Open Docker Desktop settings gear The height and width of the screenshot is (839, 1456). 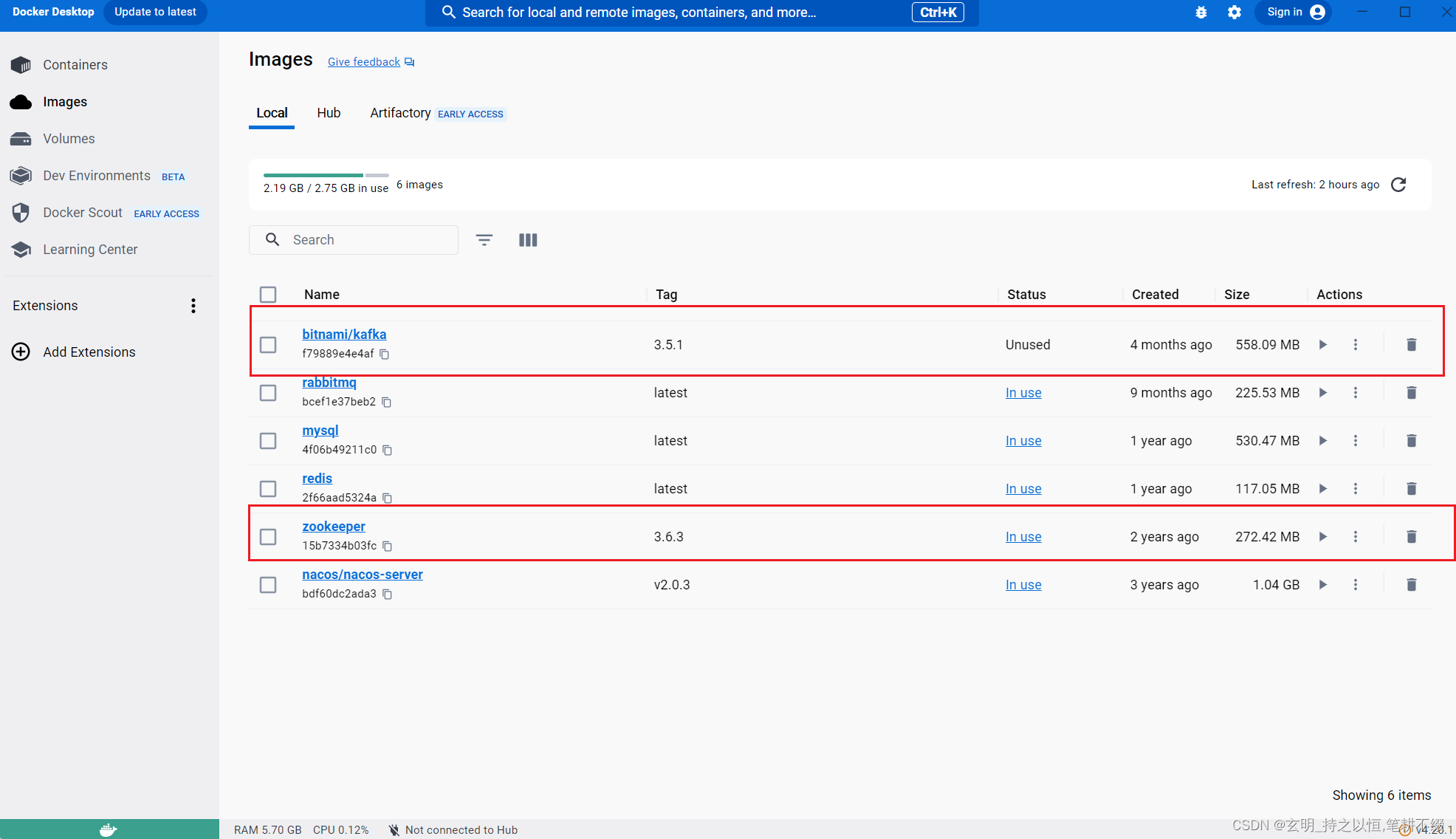1234,12
